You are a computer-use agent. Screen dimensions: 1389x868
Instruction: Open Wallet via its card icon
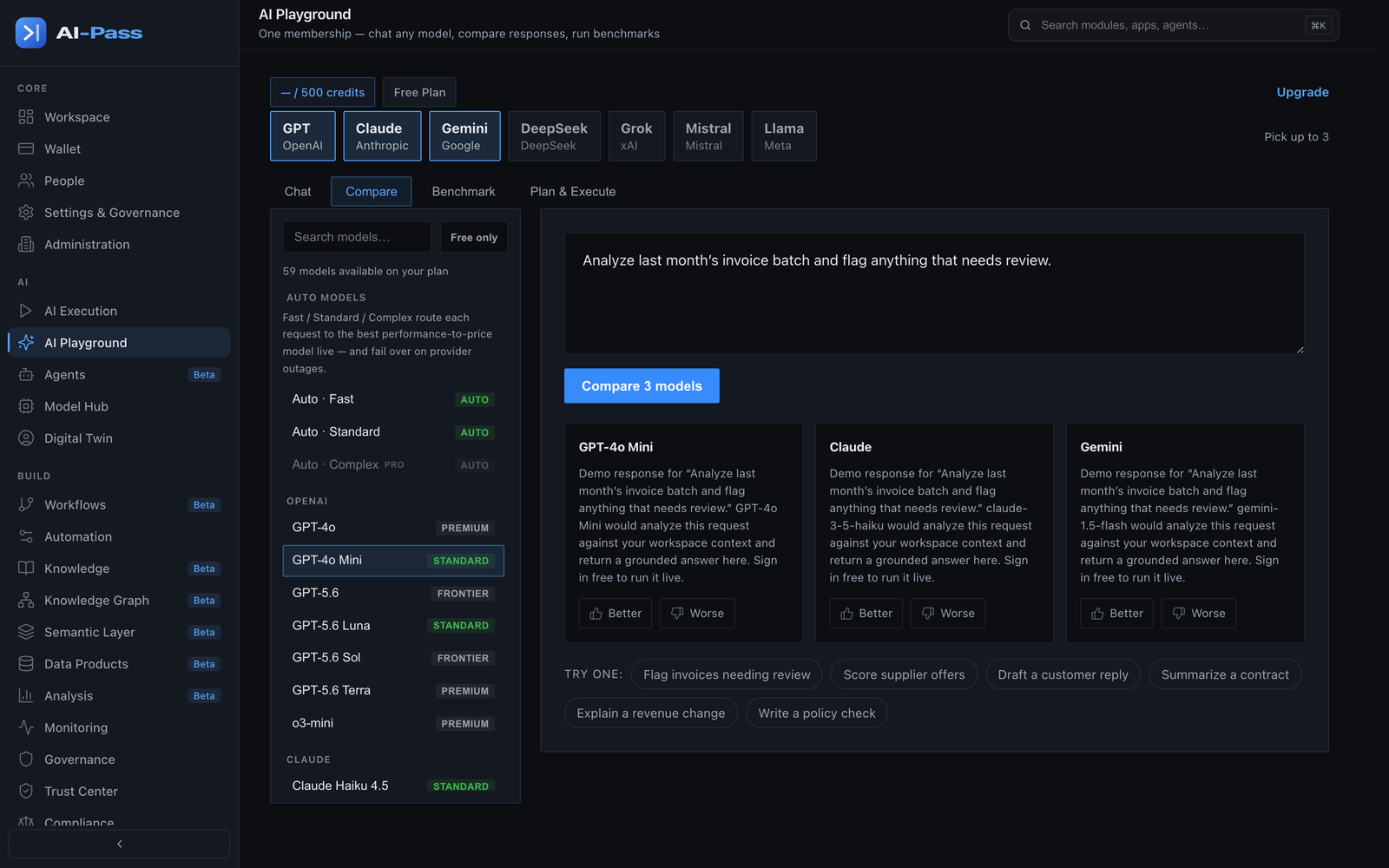pyautogui.click(x=26, y=149)
